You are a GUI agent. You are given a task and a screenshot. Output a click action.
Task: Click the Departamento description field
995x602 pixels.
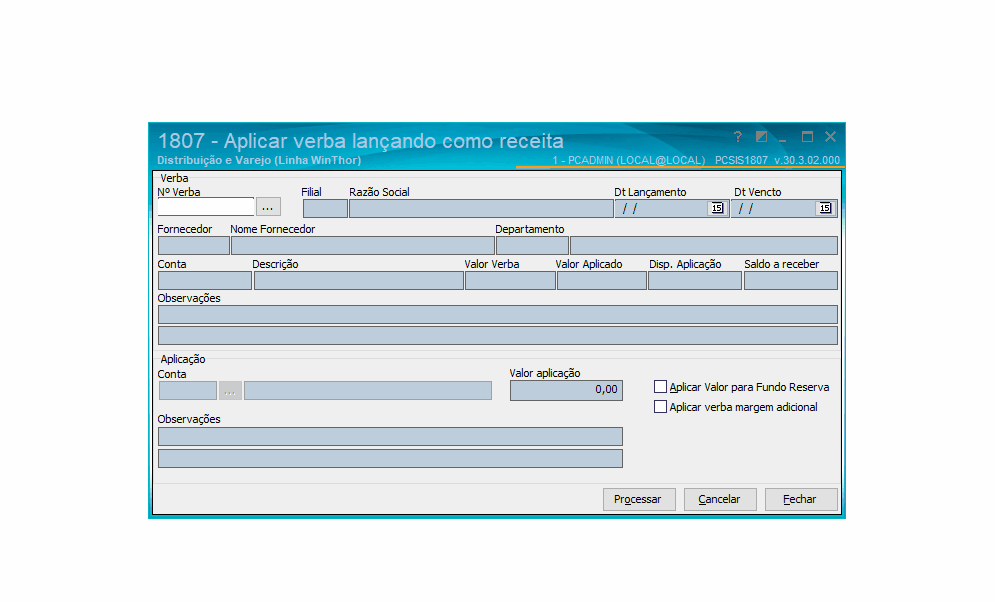point(704,245)
